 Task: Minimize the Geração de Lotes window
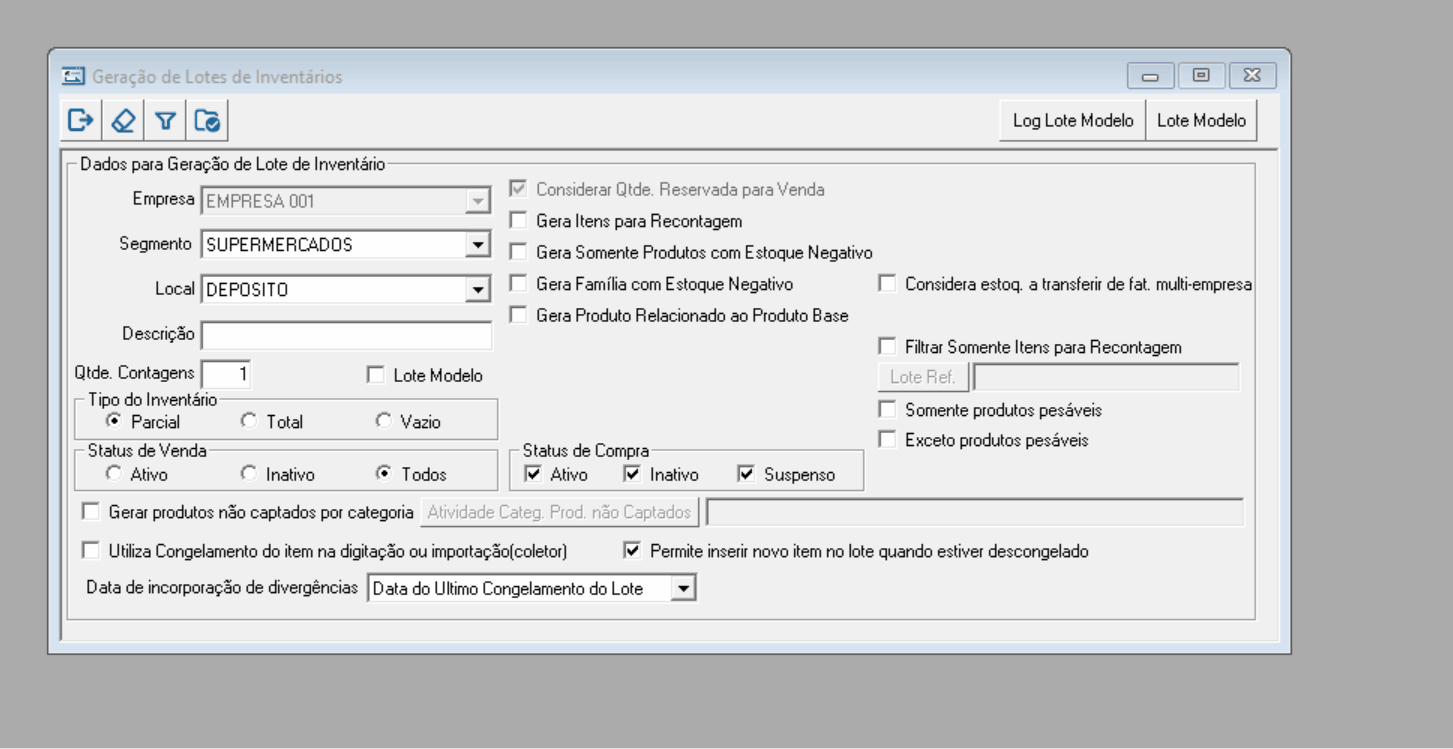1151,76
